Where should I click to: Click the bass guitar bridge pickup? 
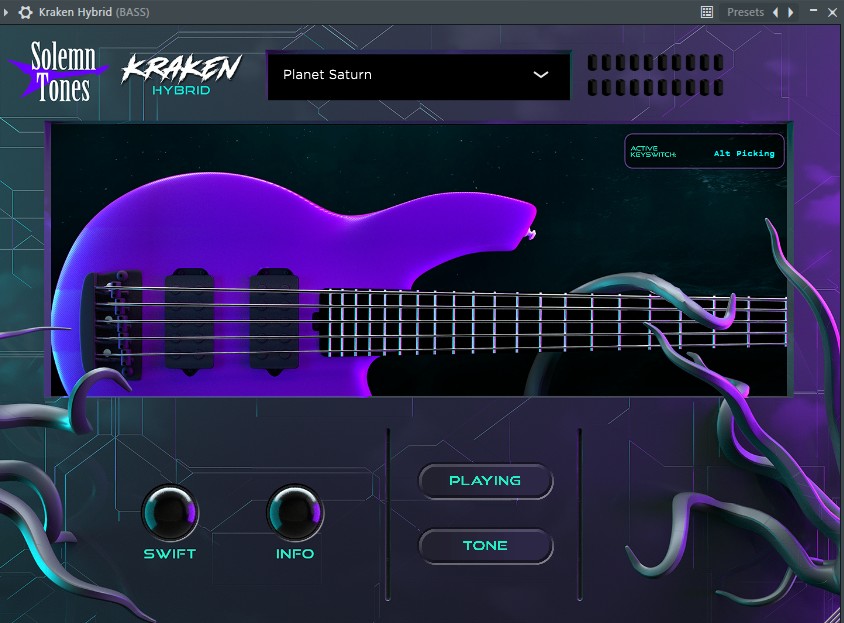coord(189,321)
